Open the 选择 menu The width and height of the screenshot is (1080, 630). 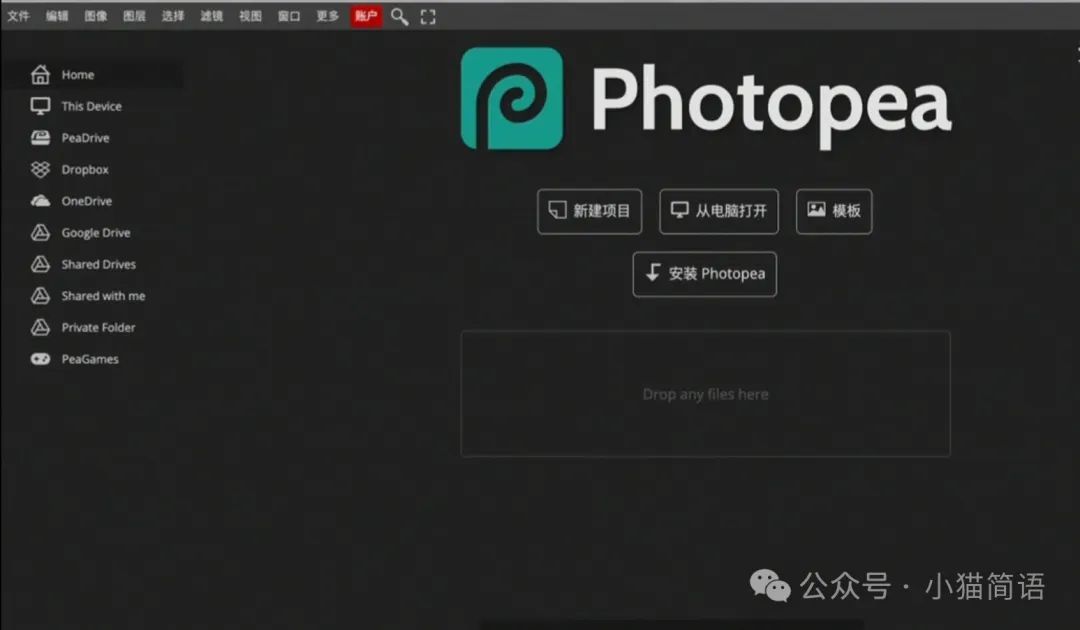pos(173,16)
